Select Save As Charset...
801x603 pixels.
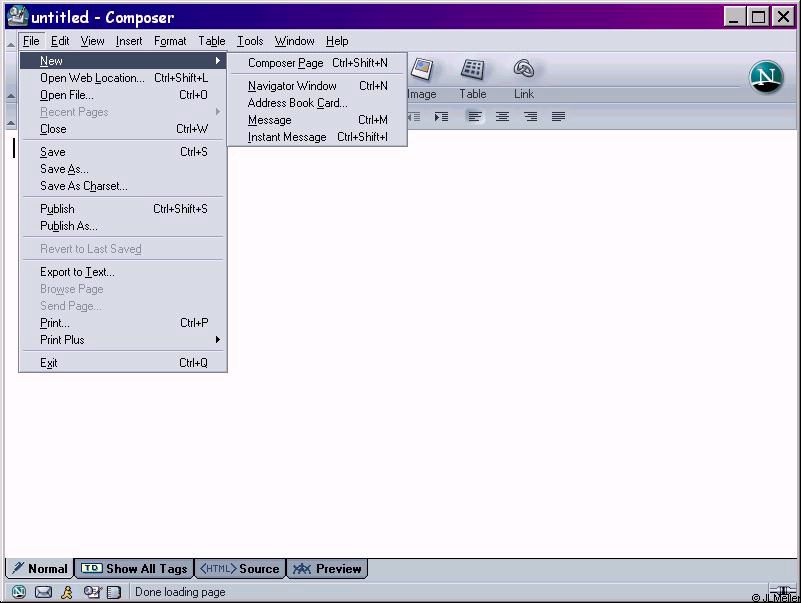(x=123, y=186)
